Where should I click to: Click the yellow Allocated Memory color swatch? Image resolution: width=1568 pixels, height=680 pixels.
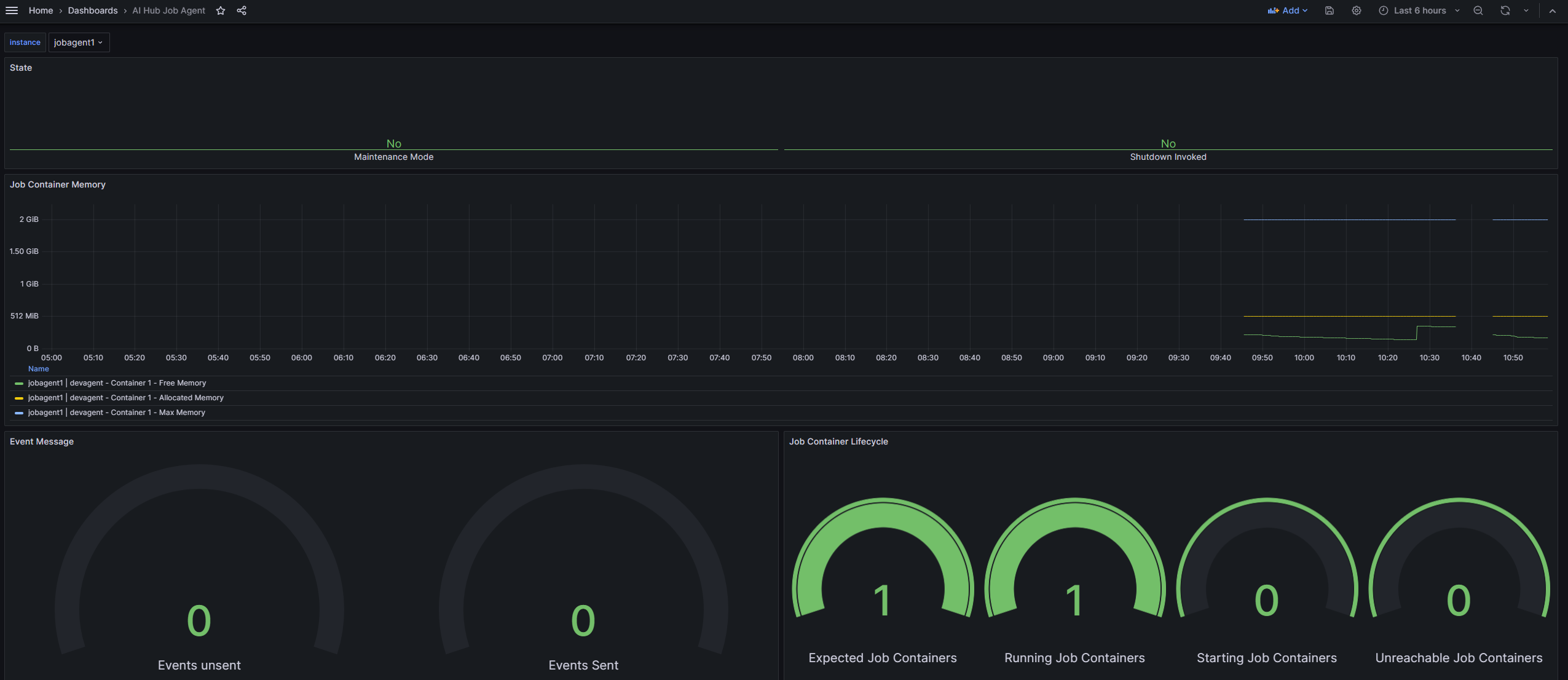[19, 398]
